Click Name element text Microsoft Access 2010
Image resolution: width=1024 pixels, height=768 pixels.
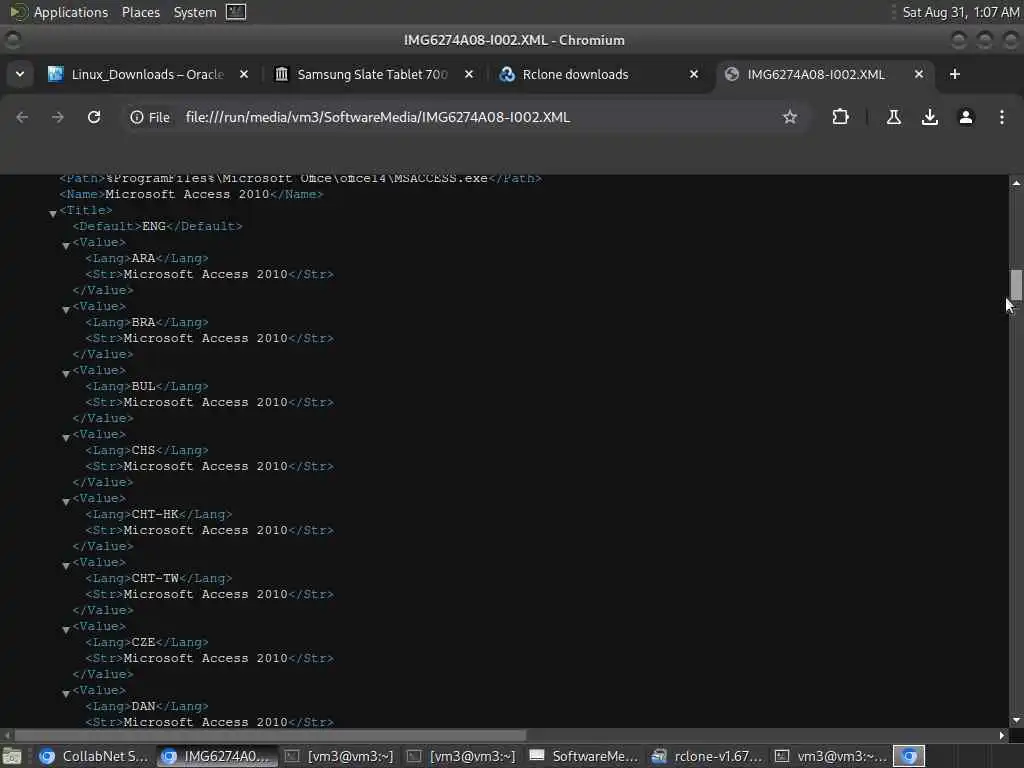(x=187, y=194)
